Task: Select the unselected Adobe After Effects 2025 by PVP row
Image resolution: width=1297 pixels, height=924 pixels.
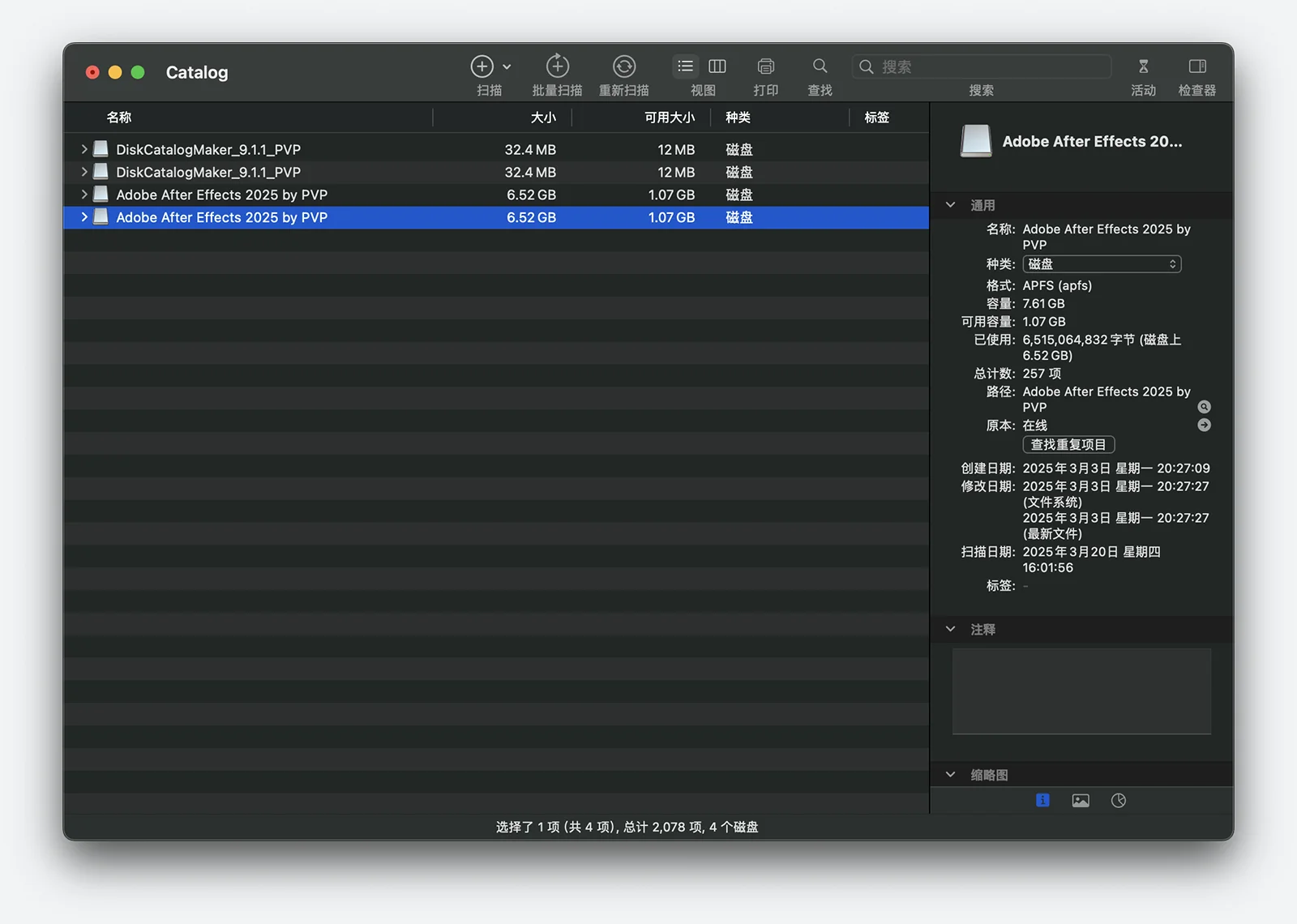Action: click(x=496, y=195)
